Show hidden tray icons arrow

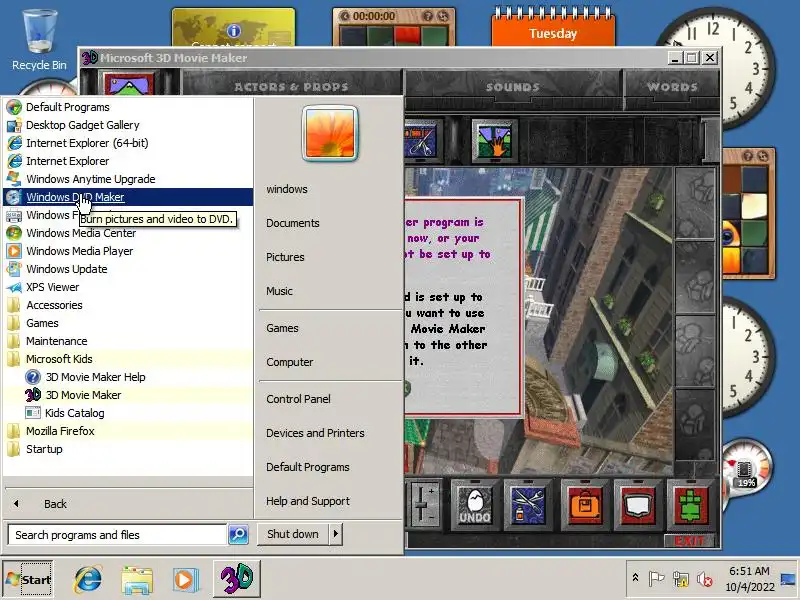pyautogui.click(x=635, y=578)
